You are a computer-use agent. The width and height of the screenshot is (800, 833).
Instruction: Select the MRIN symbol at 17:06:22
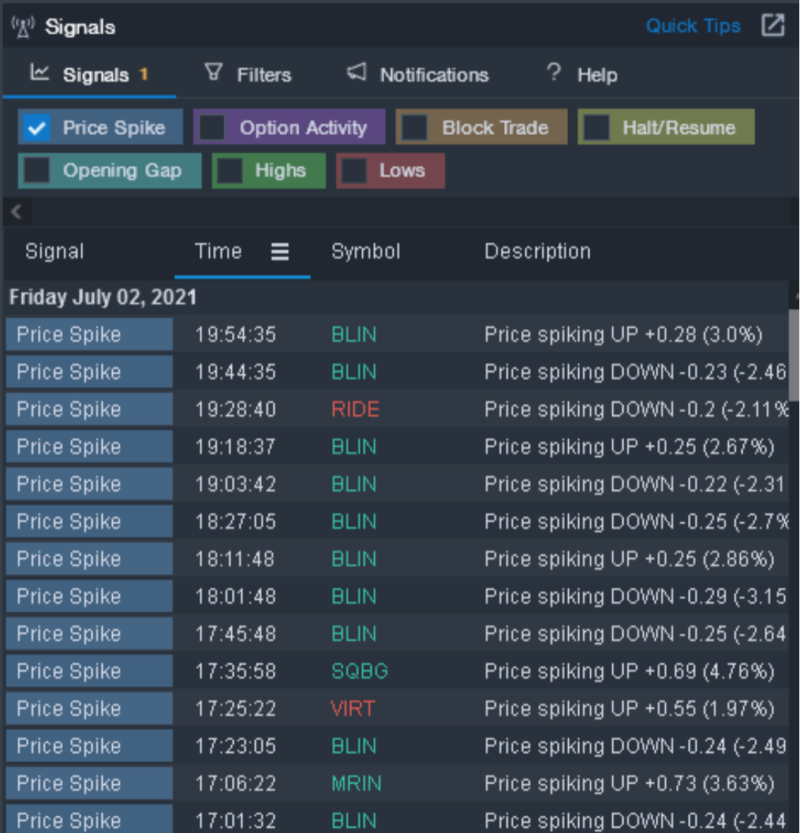coord(356,784)
